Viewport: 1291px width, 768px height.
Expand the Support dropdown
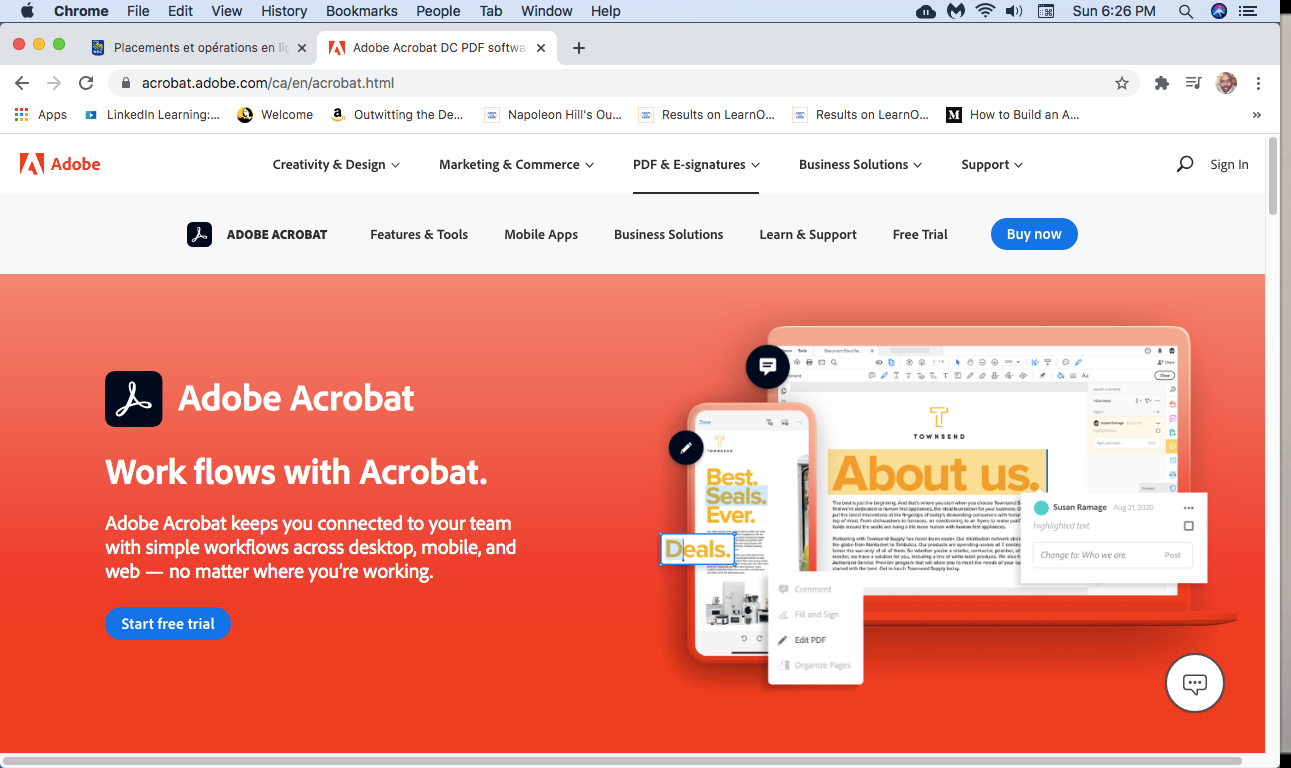pyautogui.click(x=992, y=164)
